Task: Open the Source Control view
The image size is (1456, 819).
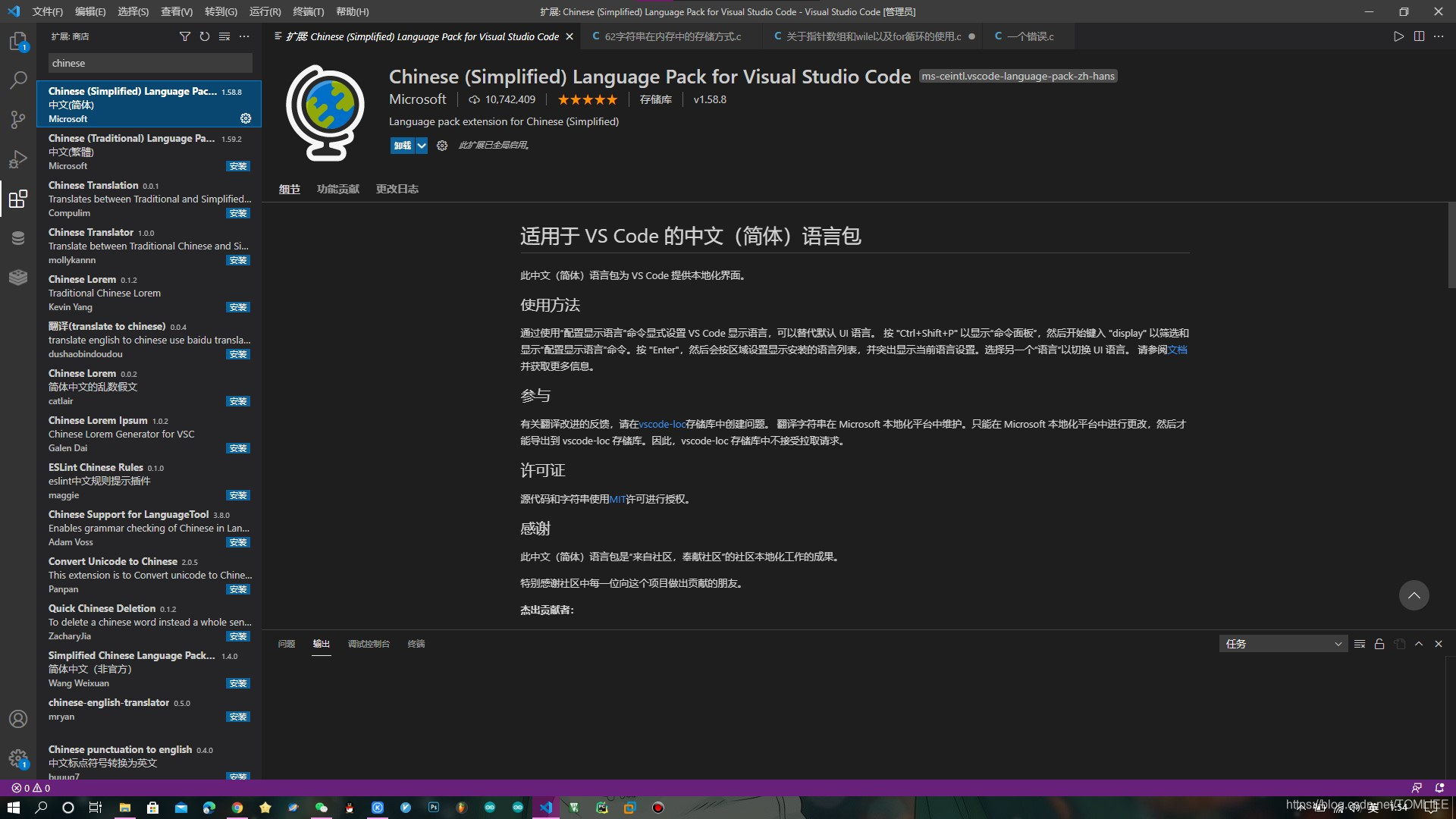Action: [18, 120]
